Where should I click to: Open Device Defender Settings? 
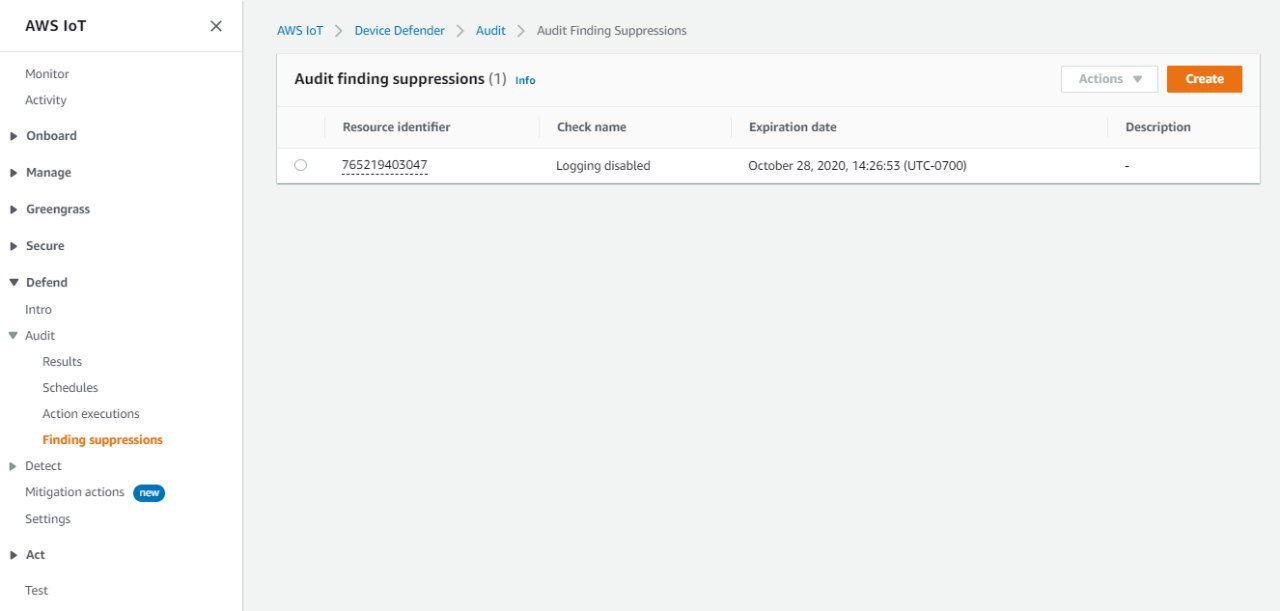click(47, 518)
